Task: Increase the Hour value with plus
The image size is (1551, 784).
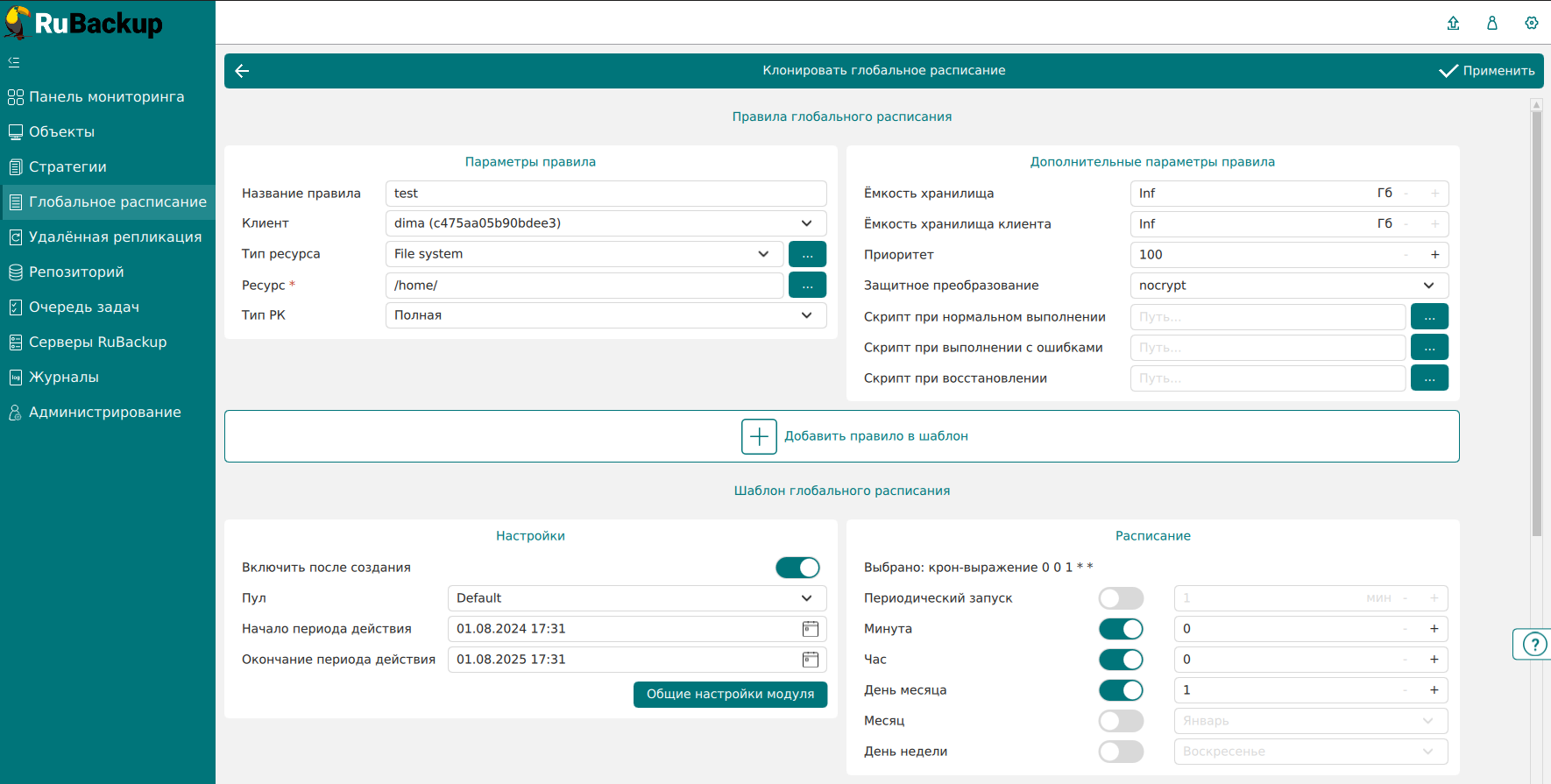Action: click(x=1434, y=660)
